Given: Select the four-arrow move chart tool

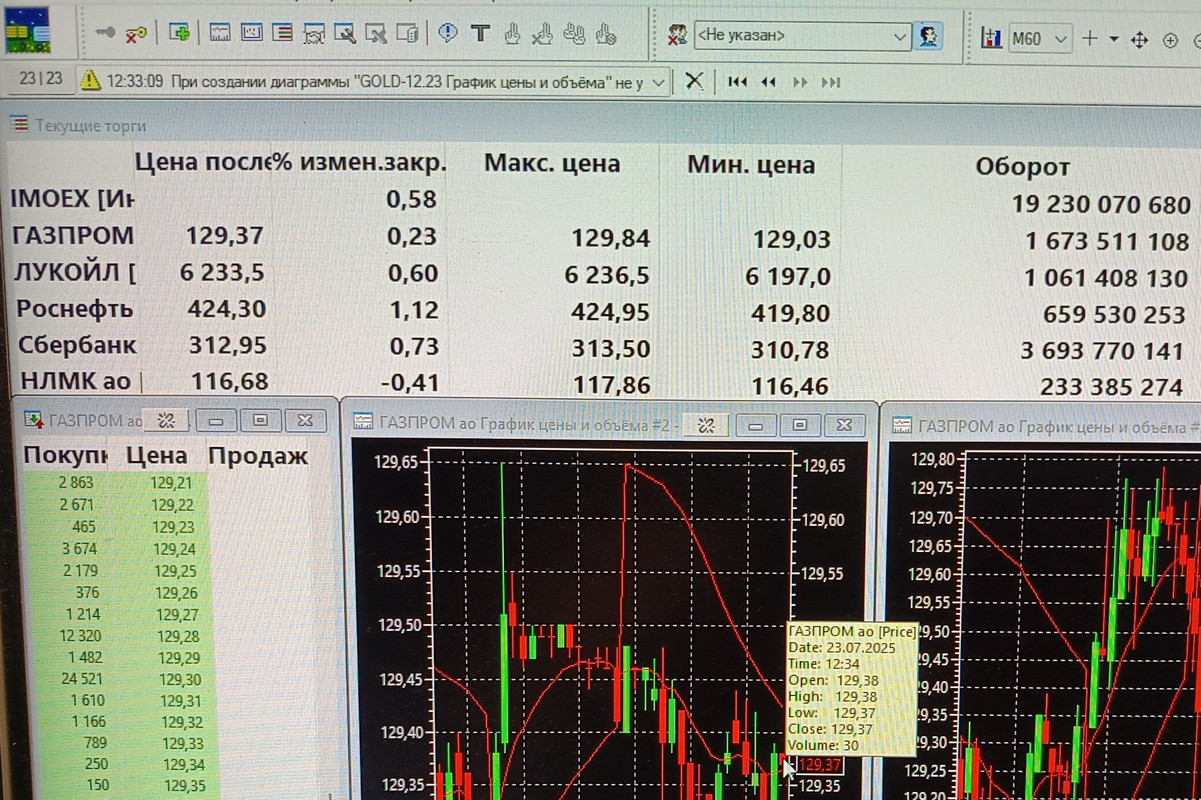Looking at the screenshot, I should 1139,40.
